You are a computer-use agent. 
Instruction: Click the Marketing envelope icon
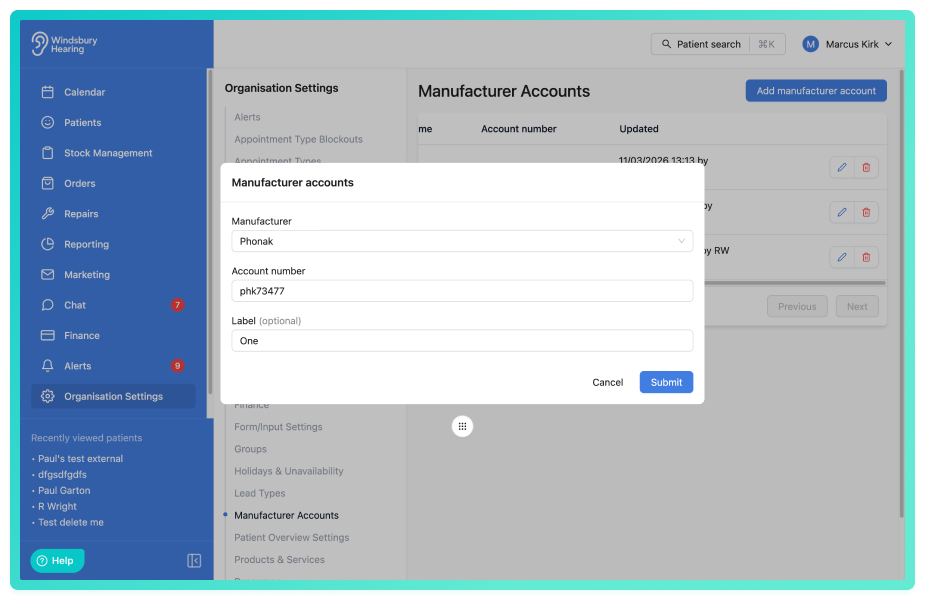48,274
